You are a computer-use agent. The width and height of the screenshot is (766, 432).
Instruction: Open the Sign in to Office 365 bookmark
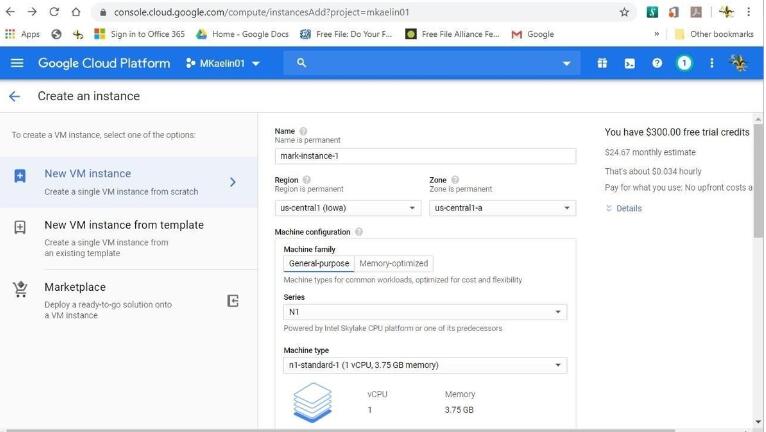coord(140,34)
